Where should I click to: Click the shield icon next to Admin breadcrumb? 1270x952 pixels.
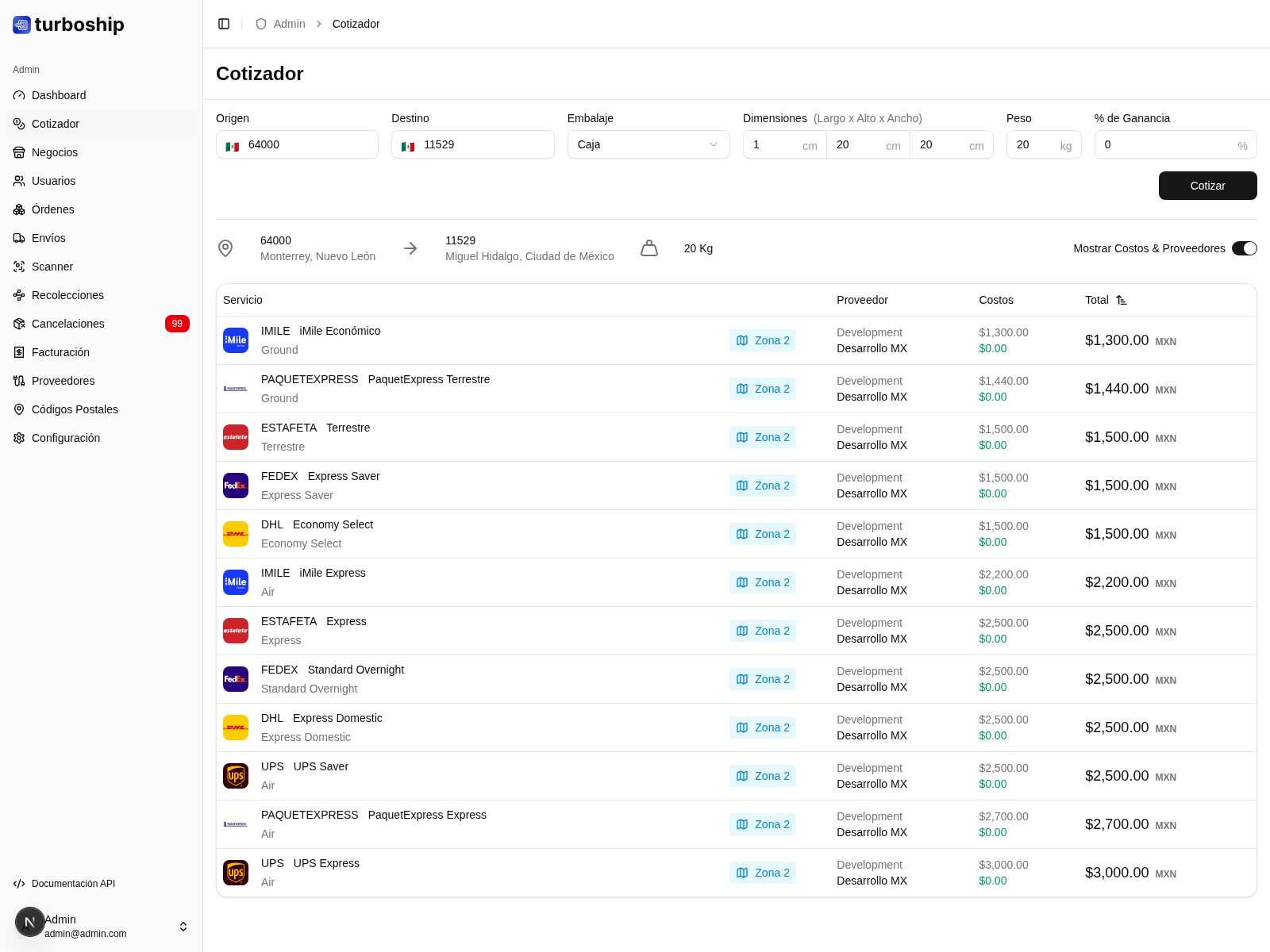tap(260, 24)
